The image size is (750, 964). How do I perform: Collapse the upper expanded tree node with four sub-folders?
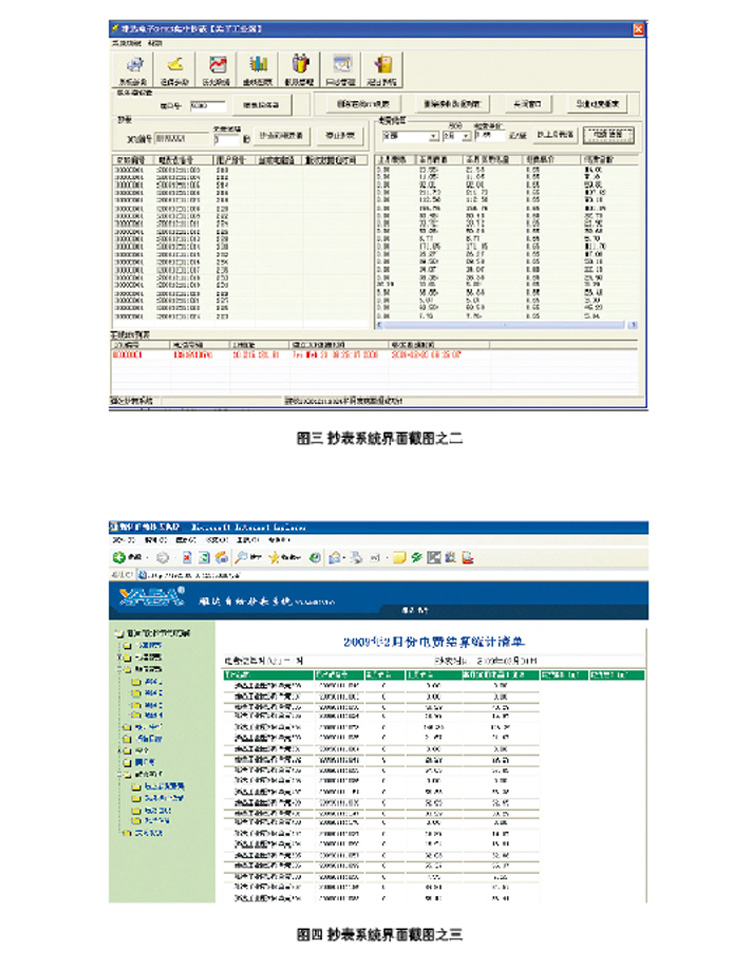[119, 669]
